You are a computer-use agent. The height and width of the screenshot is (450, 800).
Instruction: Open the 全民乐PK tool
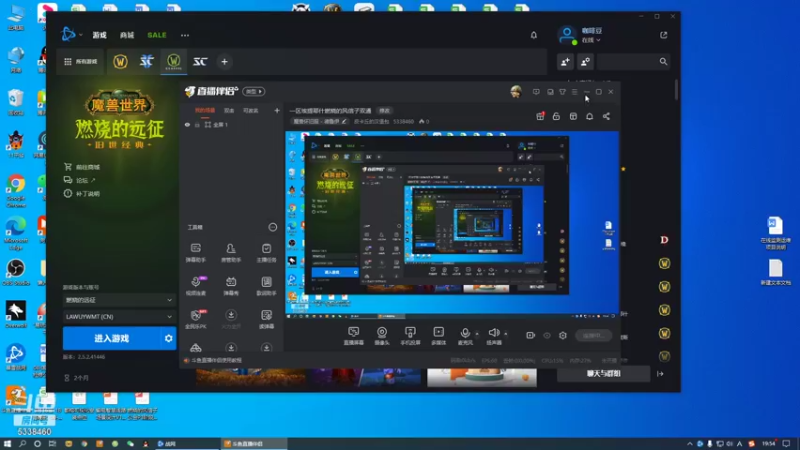point(195,319)
